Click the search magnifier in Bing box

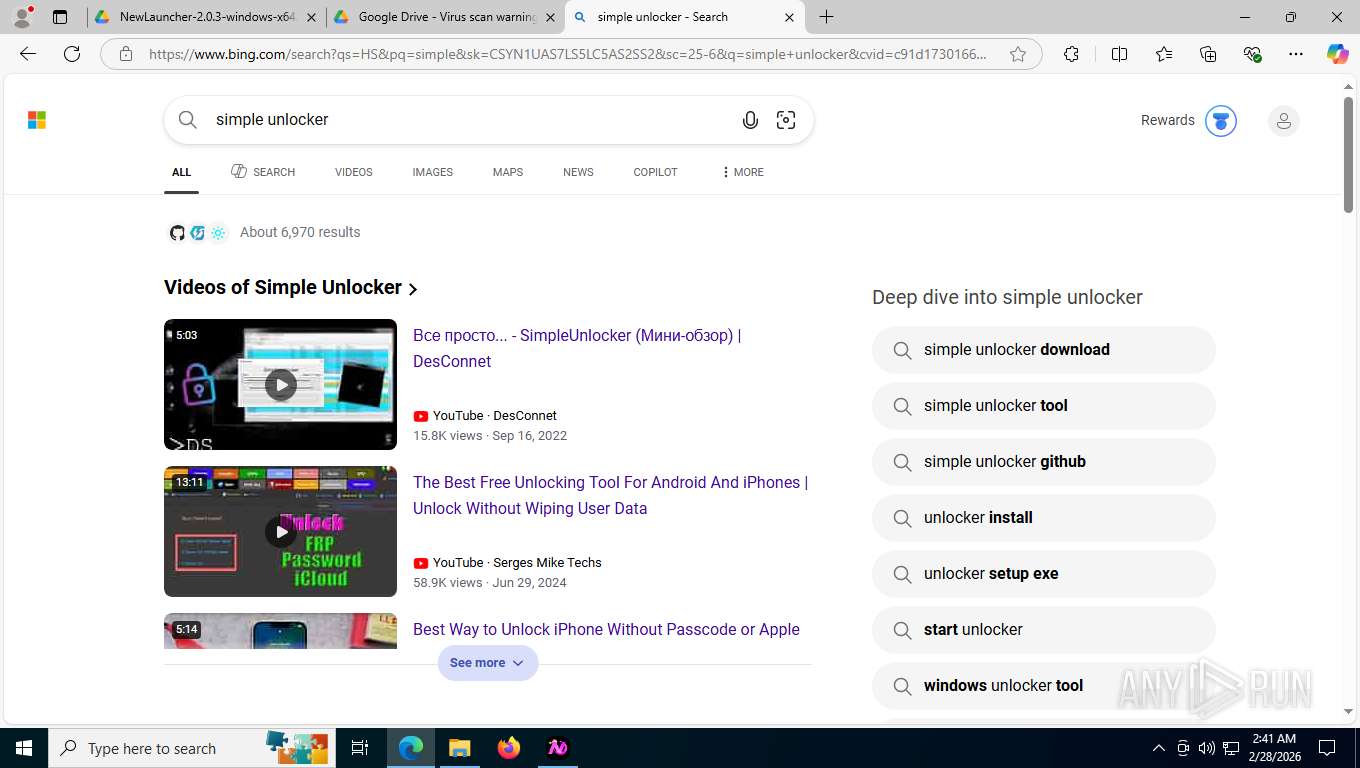[x=188, y=120]
